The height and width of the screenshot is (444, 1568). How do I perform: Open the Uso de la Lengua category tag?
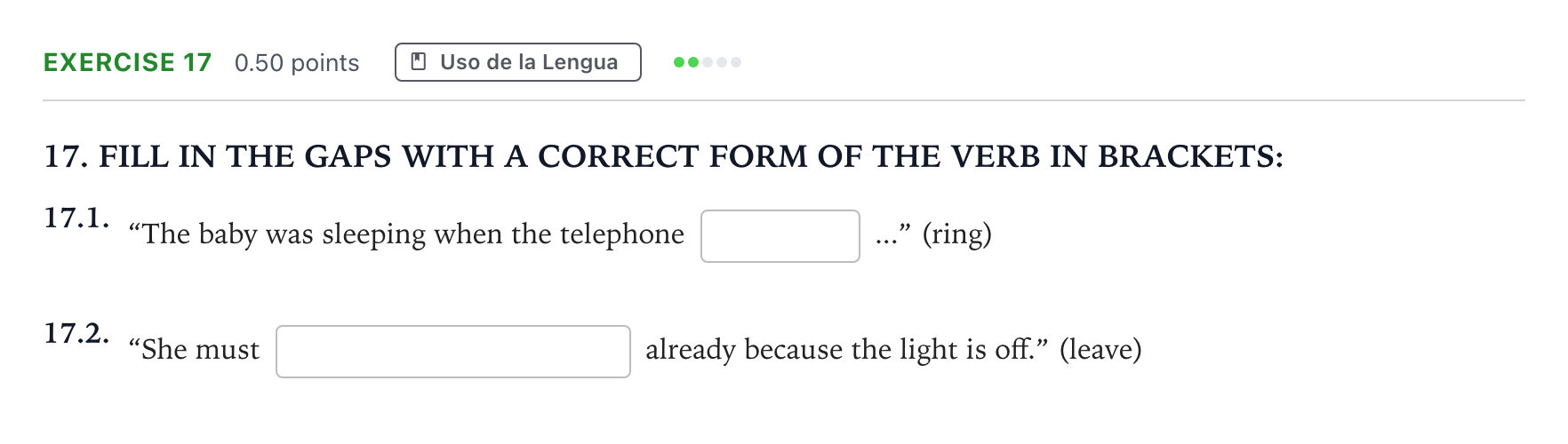518,62
